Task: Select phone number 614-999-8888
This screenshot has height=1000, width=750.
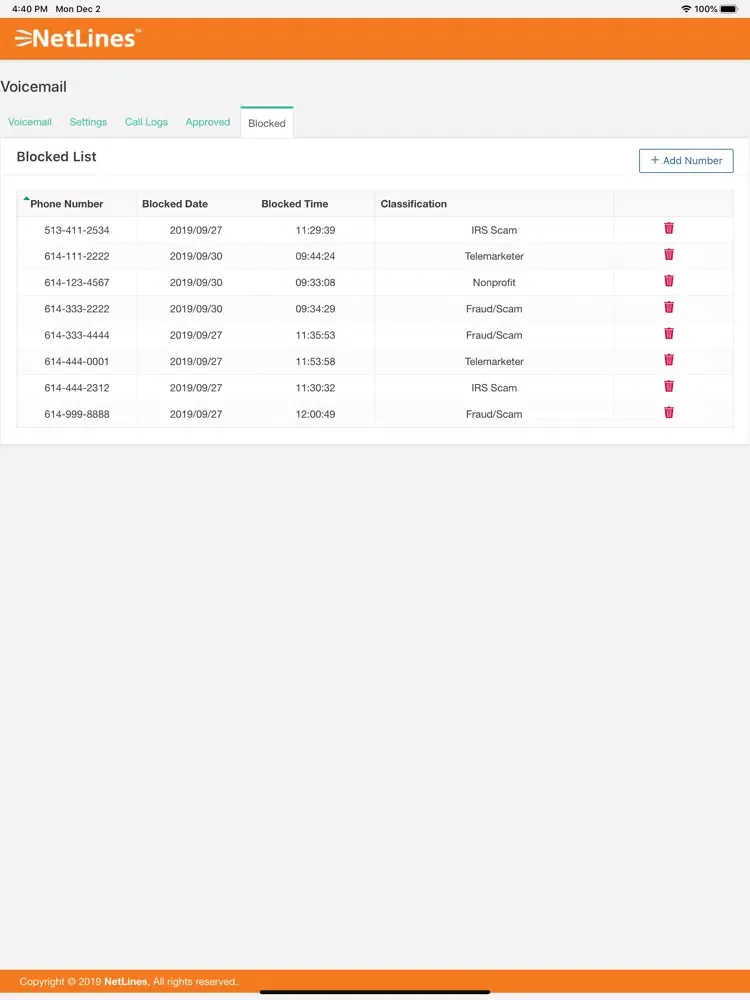Action: click(x=77, y=414)
